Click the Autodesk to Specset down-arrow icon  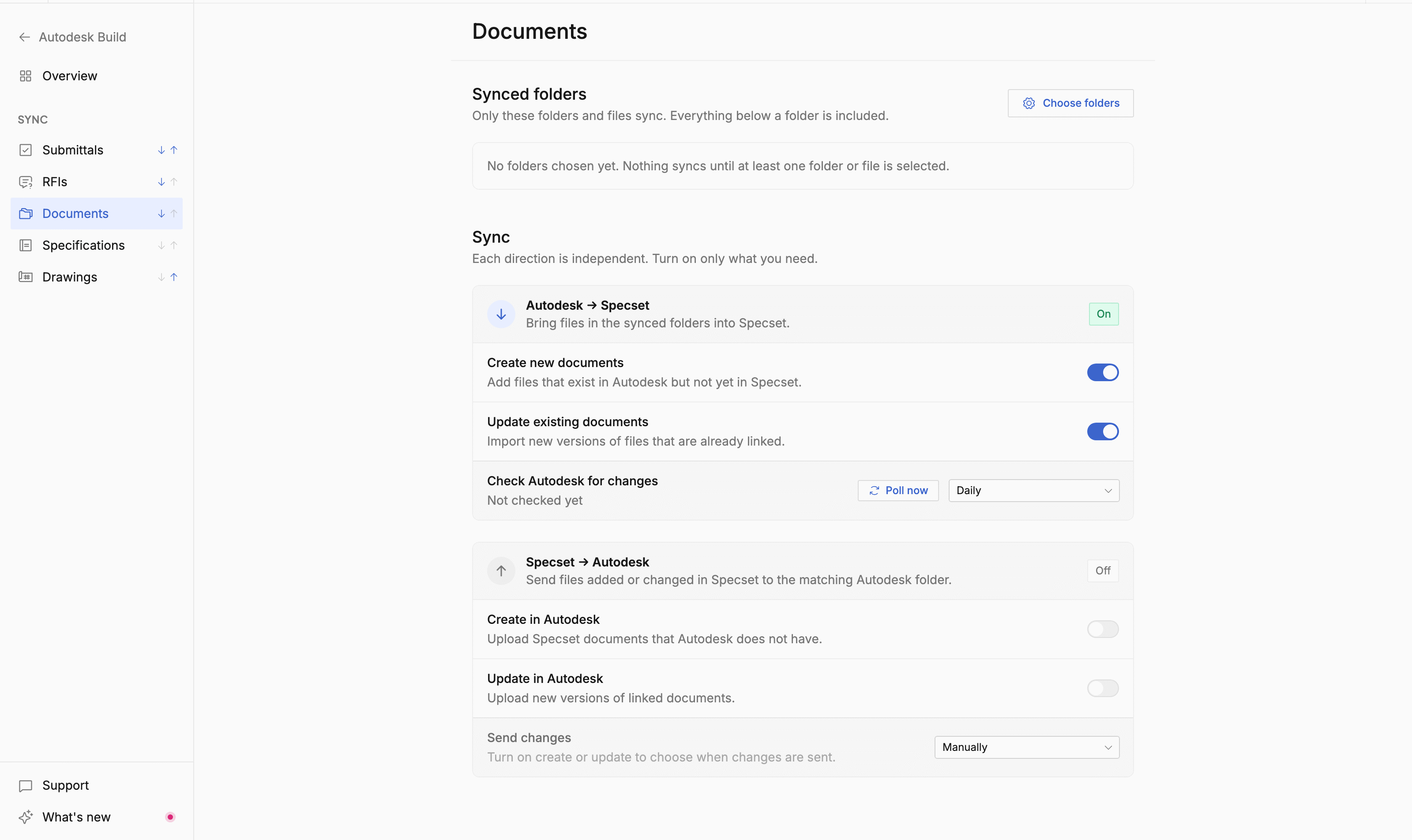point(501,314)
